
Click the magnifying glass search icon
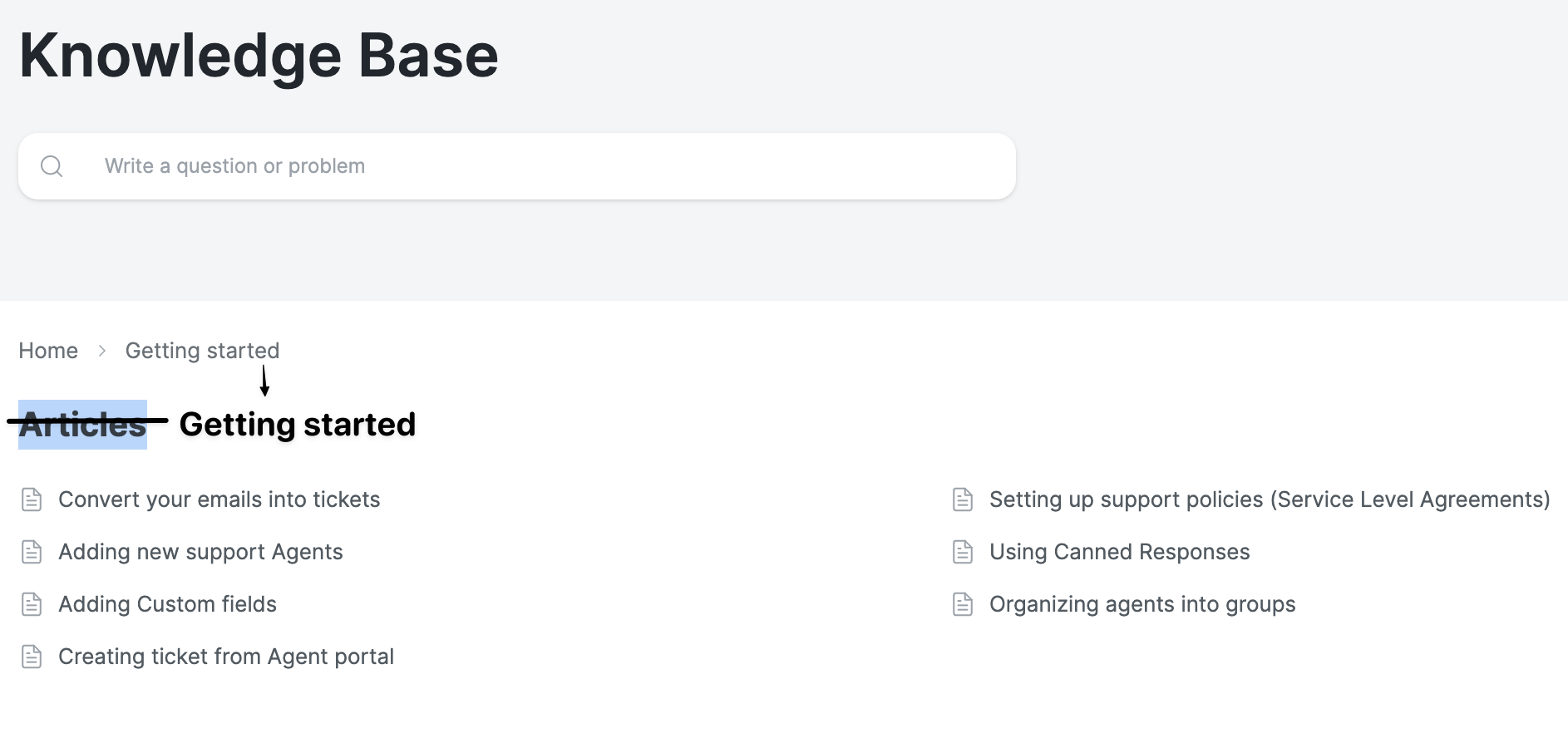pyautogui.click(x=52, y=165)
